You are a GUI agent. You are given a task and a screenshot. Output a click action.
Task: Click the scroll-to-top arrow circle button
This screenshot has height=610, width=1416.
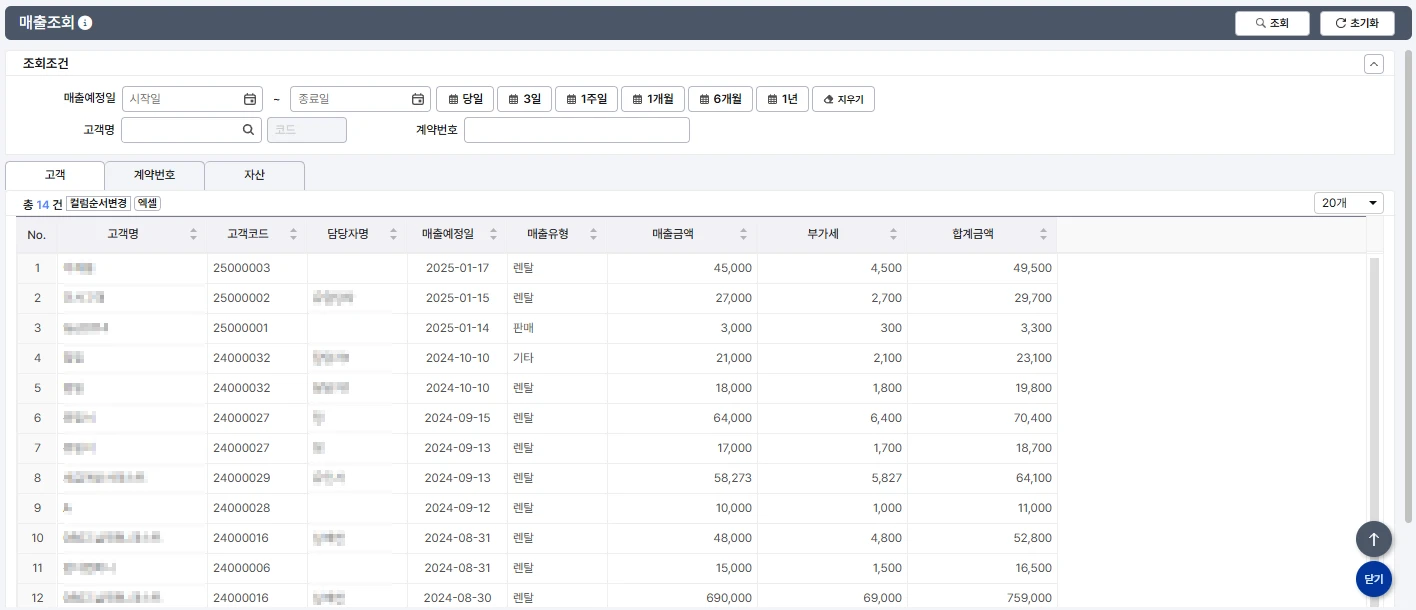pyautogui.click(x=1373, y=539)
